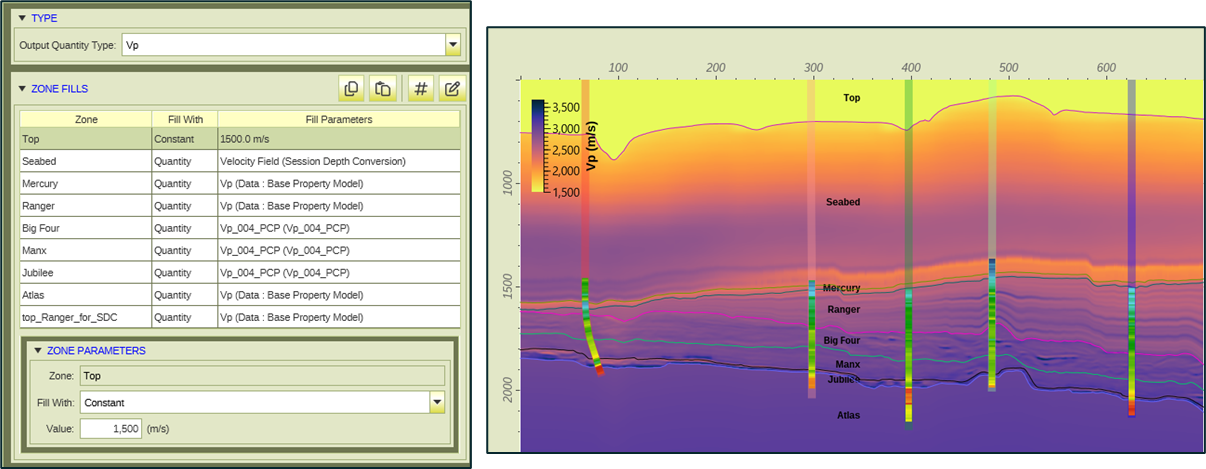This screenshot has width=1206, height=469.
Task: Click the copy zone fills icon
Action: 351,89
